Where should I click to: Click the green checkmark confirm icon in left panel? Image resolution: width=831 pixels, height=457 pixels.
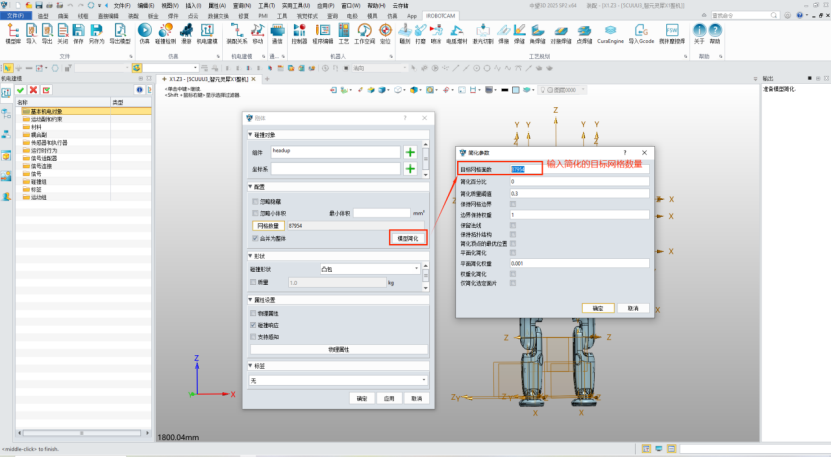[x=20, y=91]
